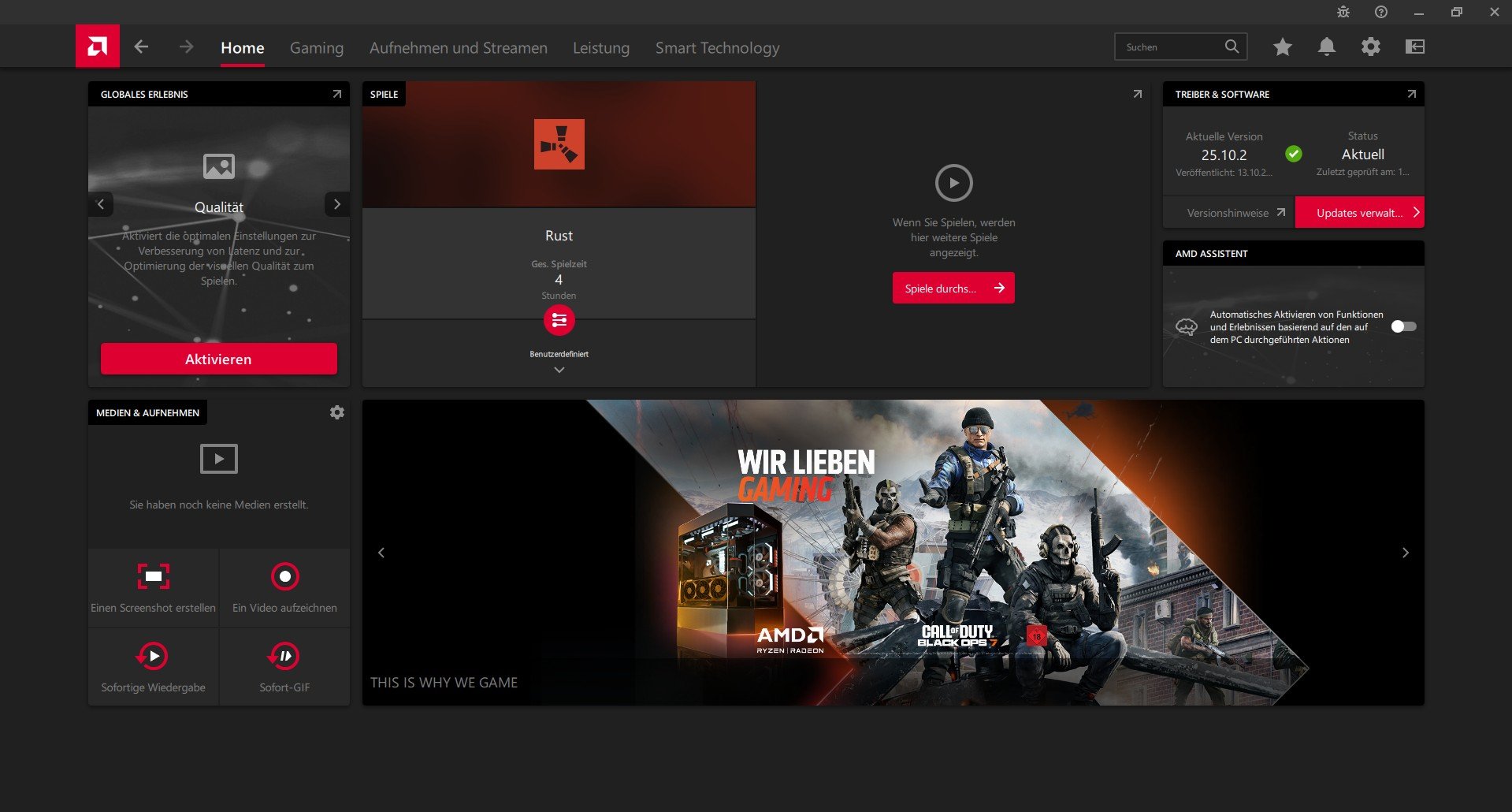
Task: Open the Rust game tile icon
Action: [x=559, y=144]
